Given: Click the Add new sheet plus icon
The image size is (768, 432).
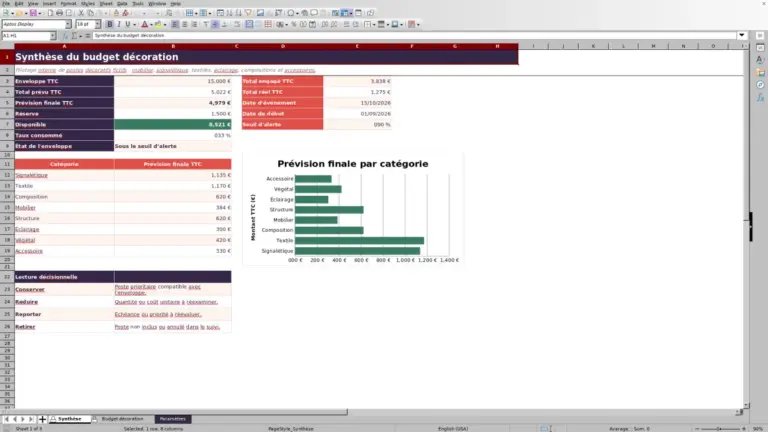Looking at the screenshot, I should click(x=42, y=419).
